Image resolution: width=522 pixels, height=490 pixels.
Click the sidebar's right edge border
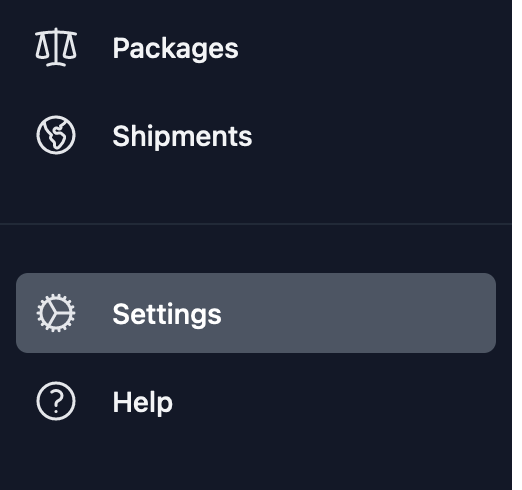coord(513,245)
